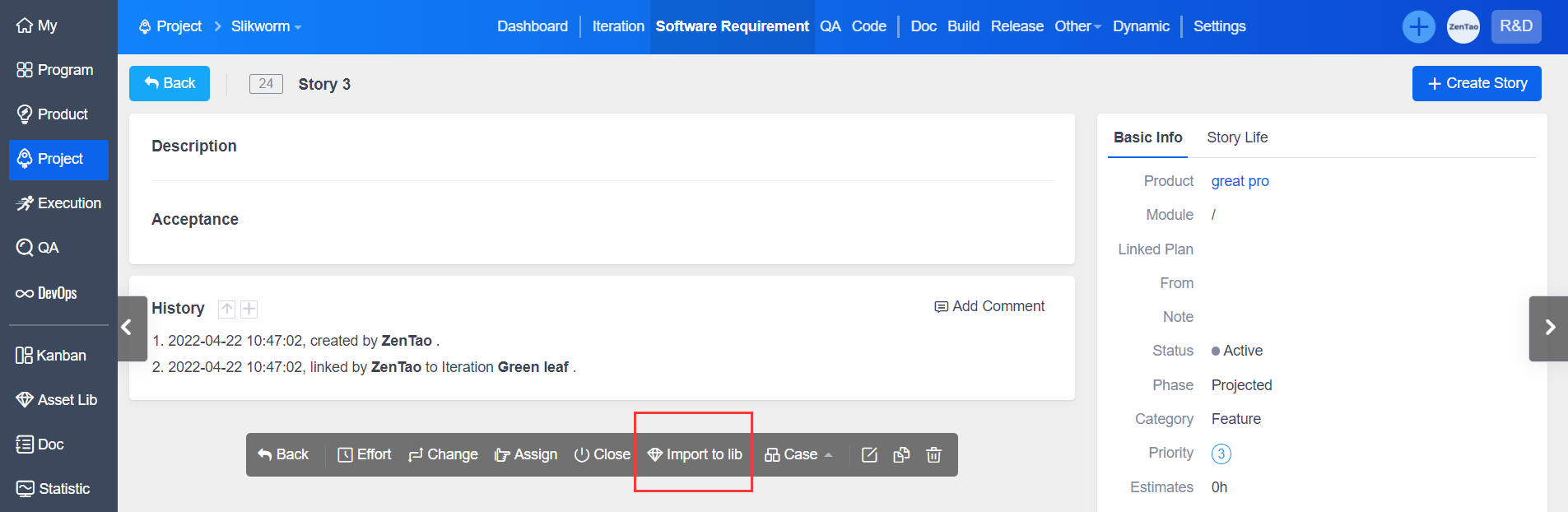Reverse history order with arrow toggle
The image size is (1568, 512).
[x=226, y=310]
